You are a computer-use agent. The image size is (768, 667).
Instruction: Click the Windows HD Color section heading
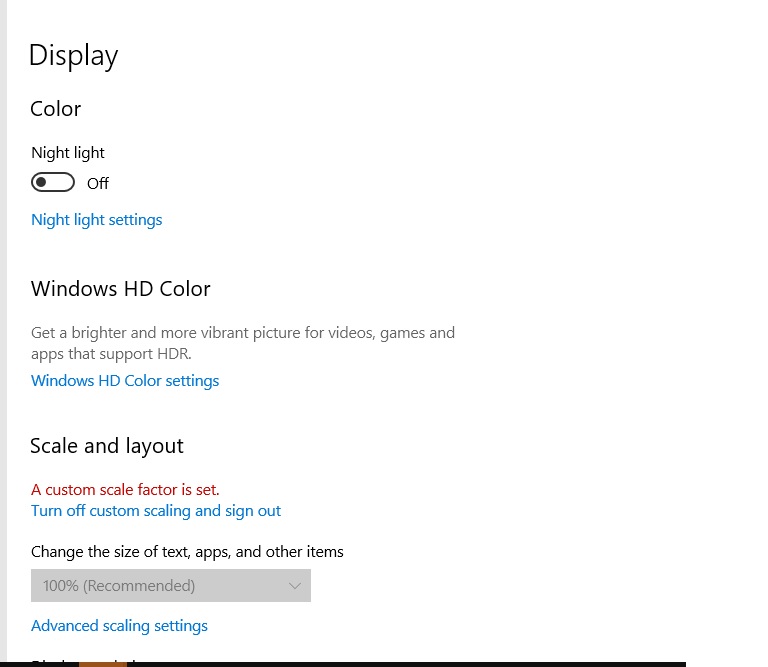121,289
